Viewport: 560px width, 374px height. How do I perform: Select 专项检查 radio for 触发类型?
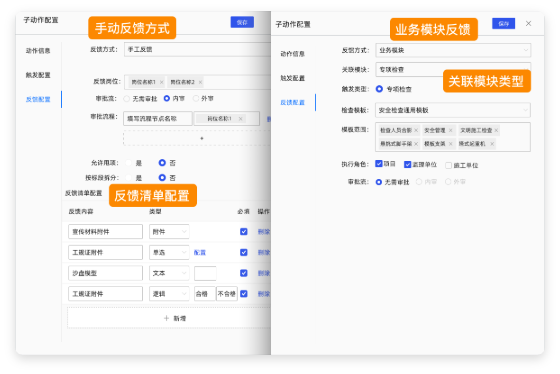pos(379,89)
